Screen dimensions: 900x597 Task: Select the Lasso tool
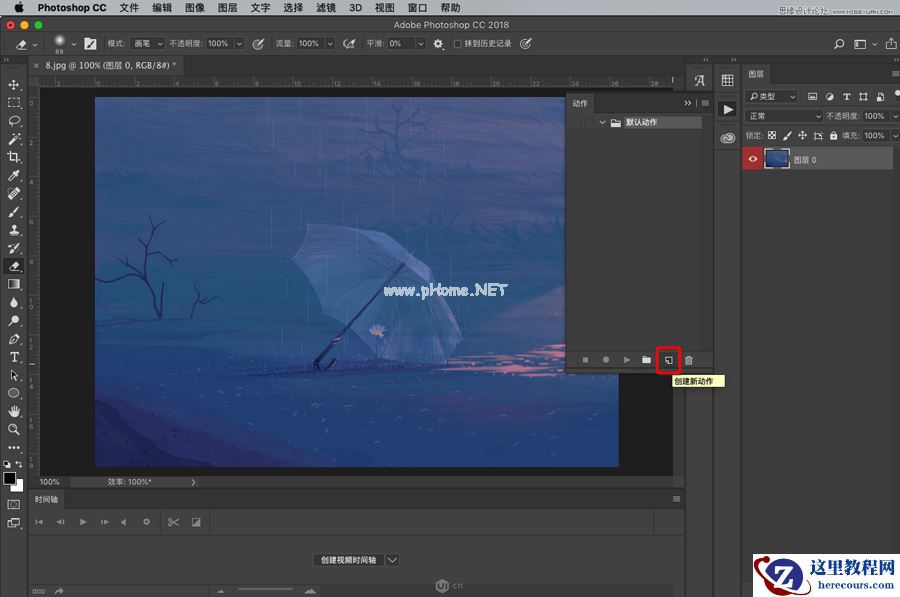14,121
